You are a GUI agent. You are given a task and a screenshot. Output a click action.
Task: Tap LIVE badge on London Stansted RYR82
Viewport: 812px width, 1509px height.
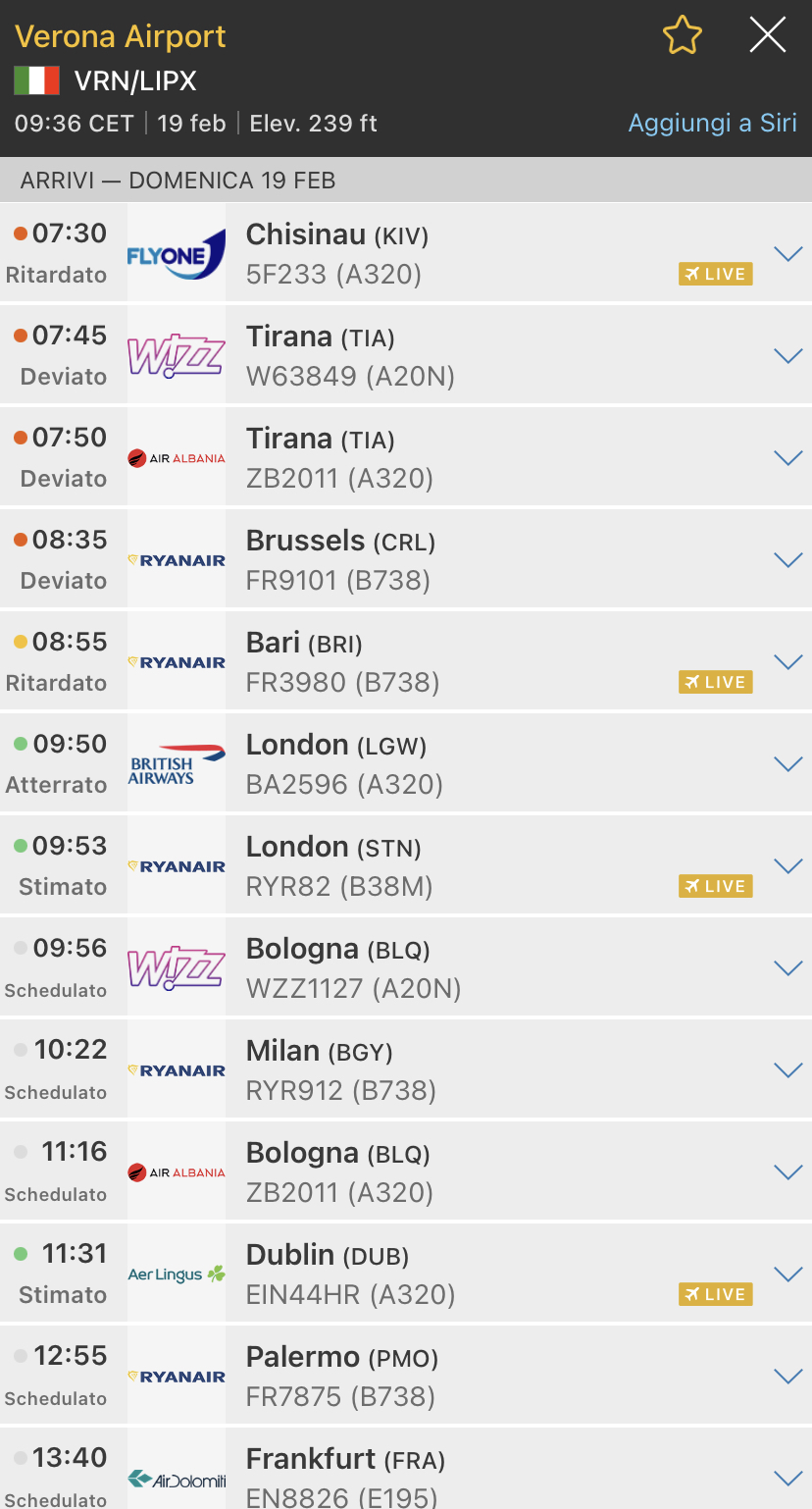point(716,887)
